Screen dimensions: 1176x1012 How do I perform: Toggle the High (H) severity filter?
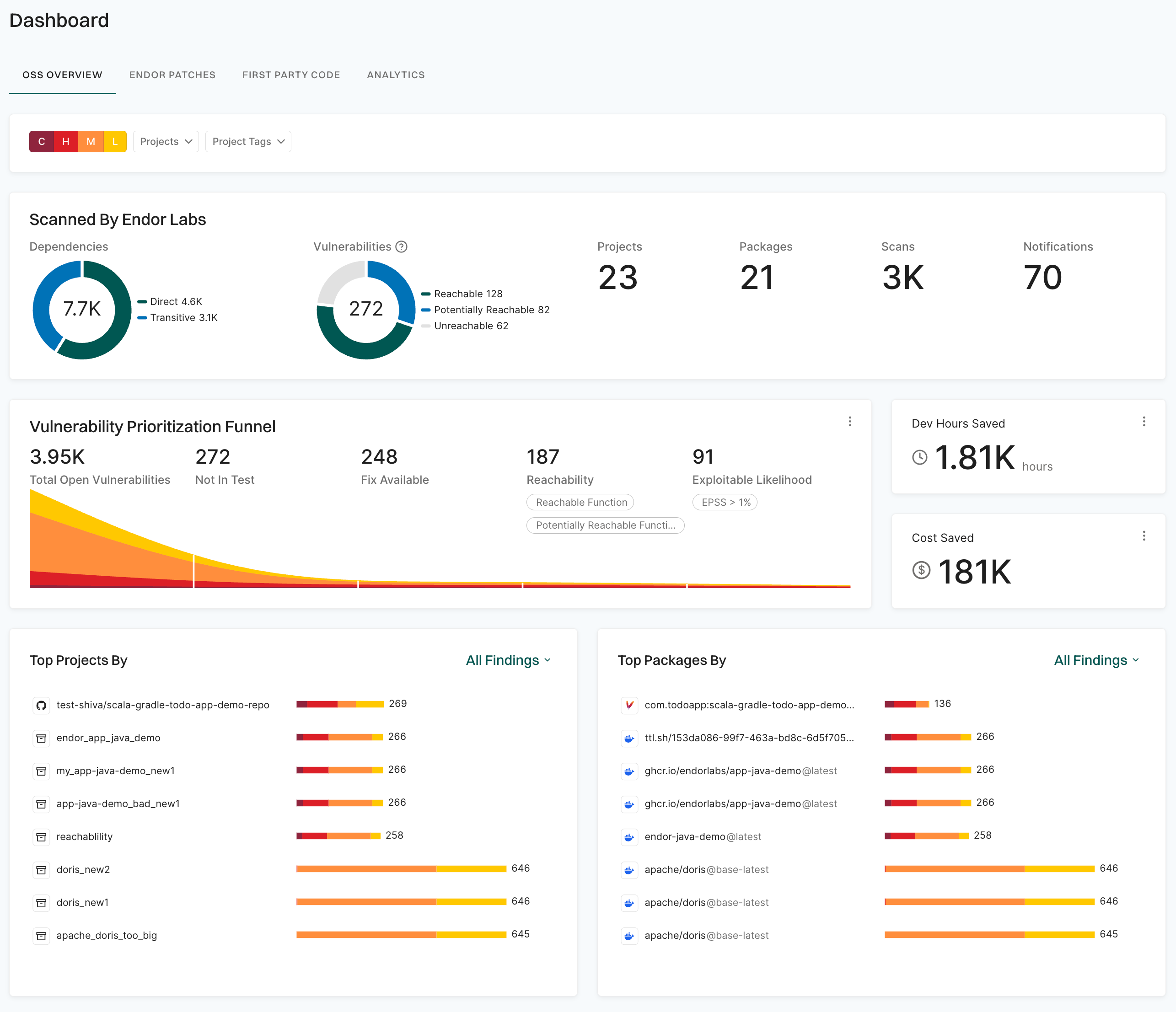click(66, 141)
